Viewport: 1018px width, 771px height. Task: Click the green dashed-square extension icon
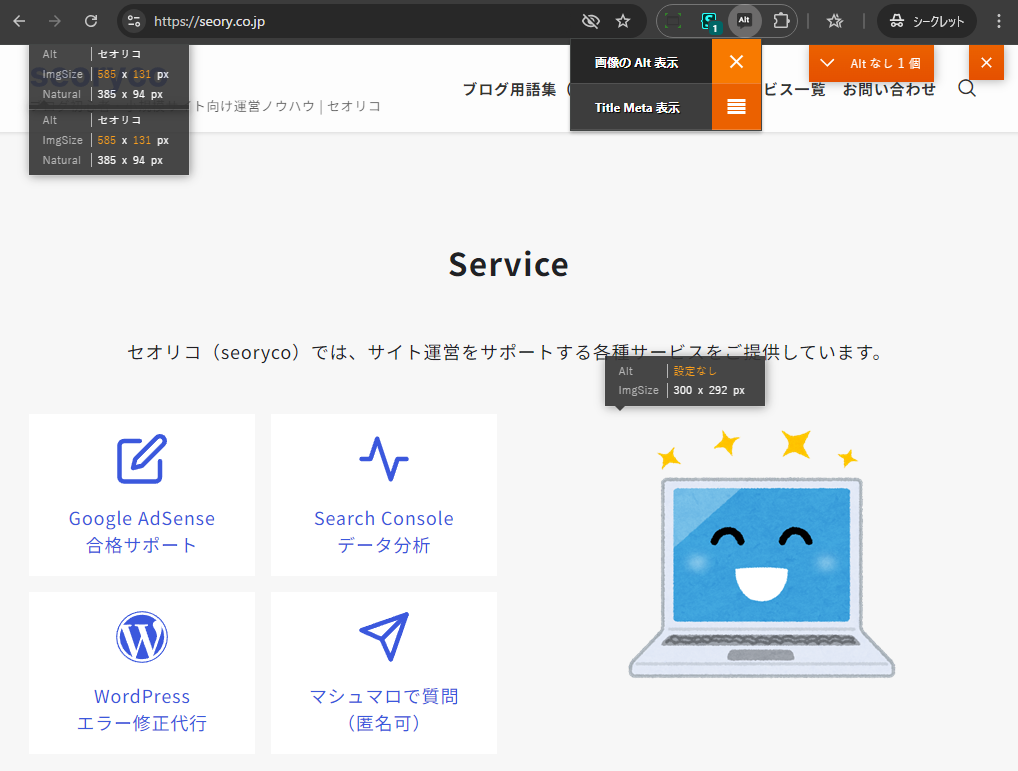(x=673, y=21)
